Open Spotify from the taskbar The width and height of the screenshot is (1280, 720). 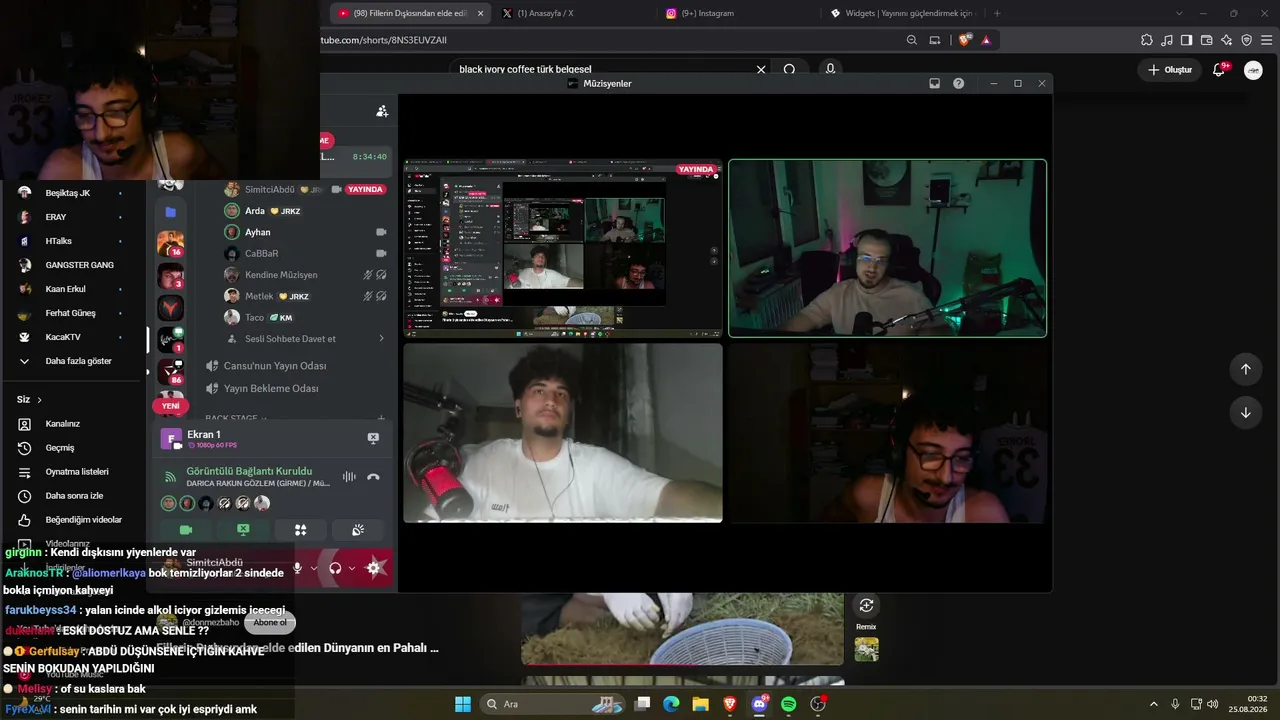tap(788, 704)
